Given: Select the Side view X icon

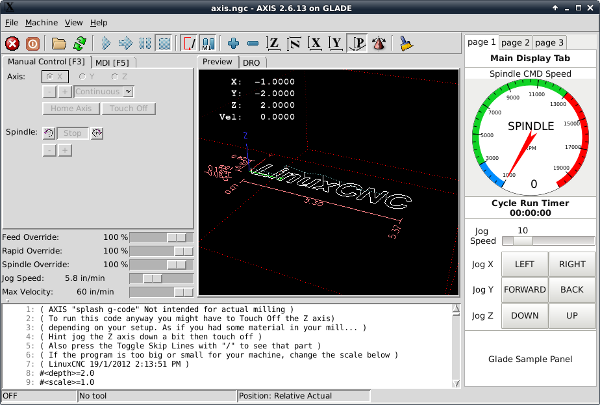Looking at the screenshot, I should (315, 44).
